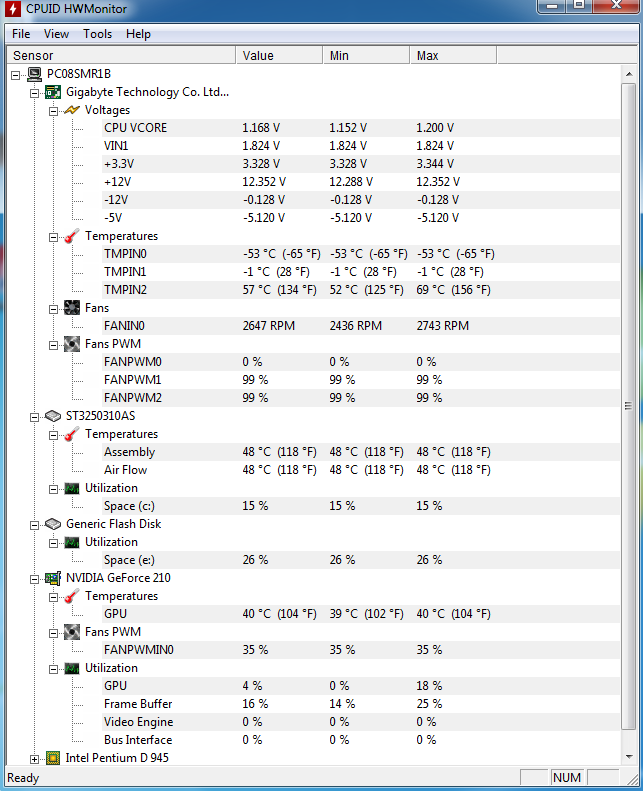Click the Max column header
Image resolution: width=643 pixels, height=791 pixels.
tap(453, 55)
